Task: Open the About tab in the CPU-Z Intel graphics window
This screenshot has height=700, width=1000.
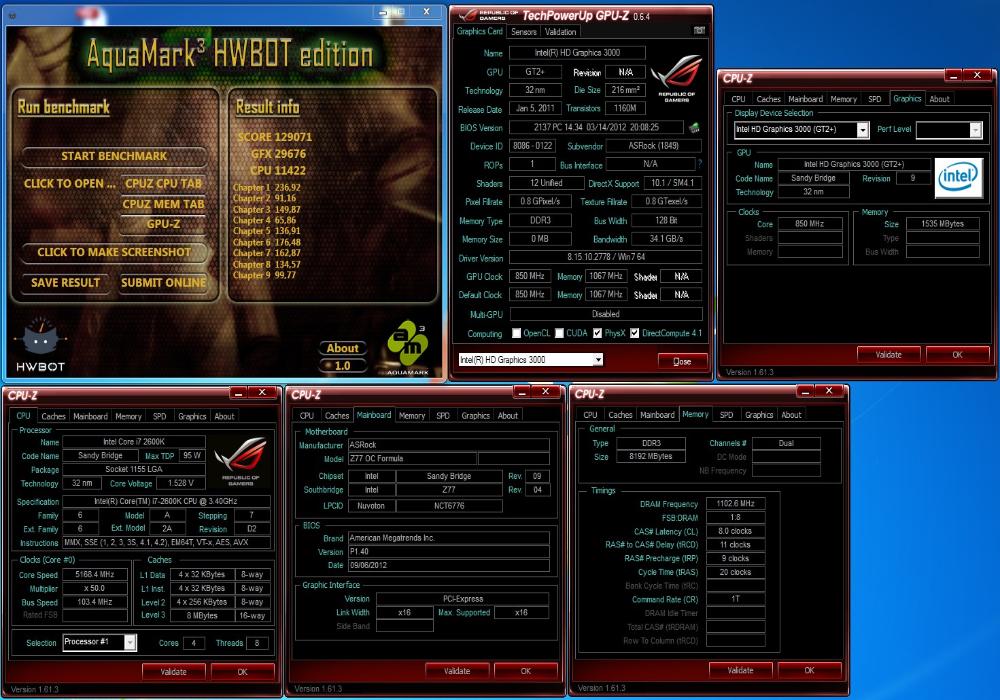Action: [939, 99]
